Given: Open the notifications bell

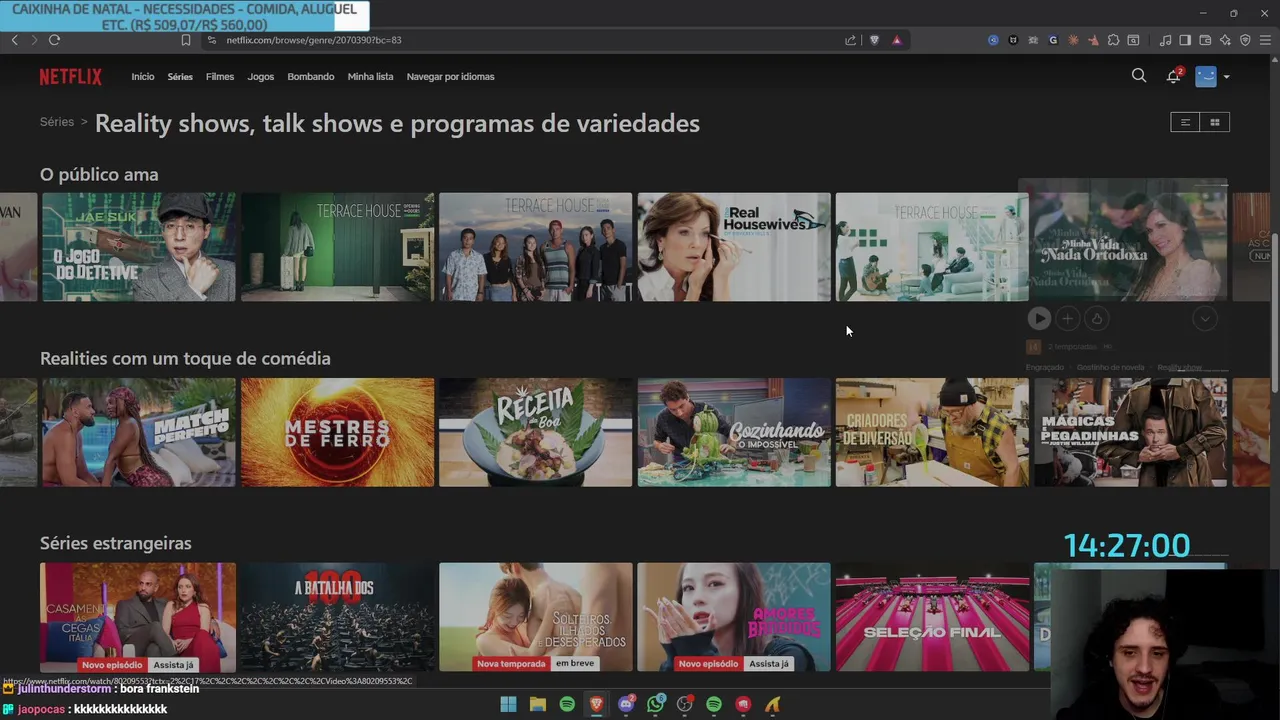Looking at the screenshot, I should pos(1174,76).
